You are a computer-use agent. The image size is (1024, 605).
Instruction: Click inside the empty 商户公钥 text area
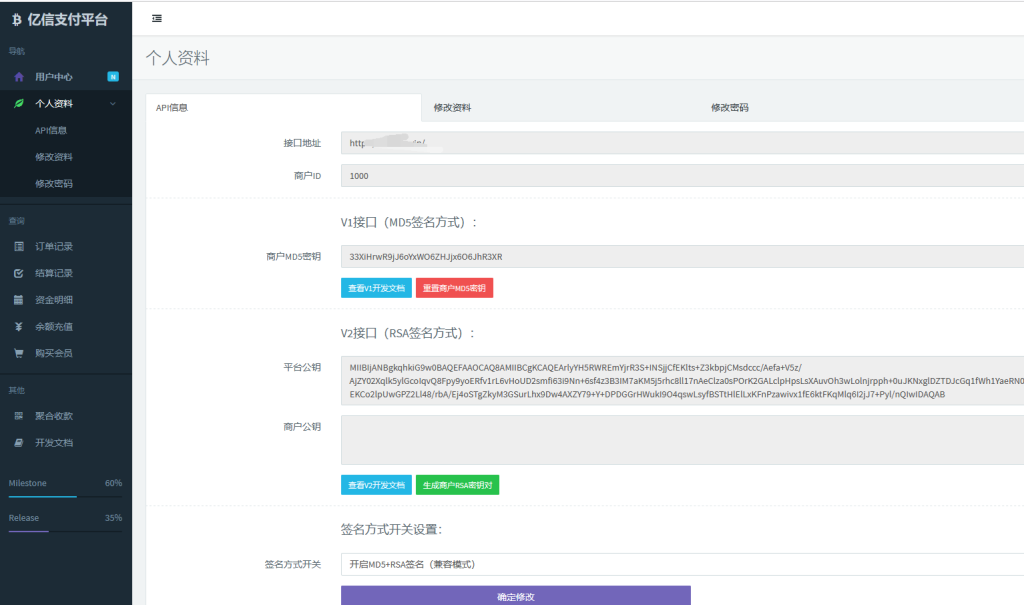coord(682,440)
